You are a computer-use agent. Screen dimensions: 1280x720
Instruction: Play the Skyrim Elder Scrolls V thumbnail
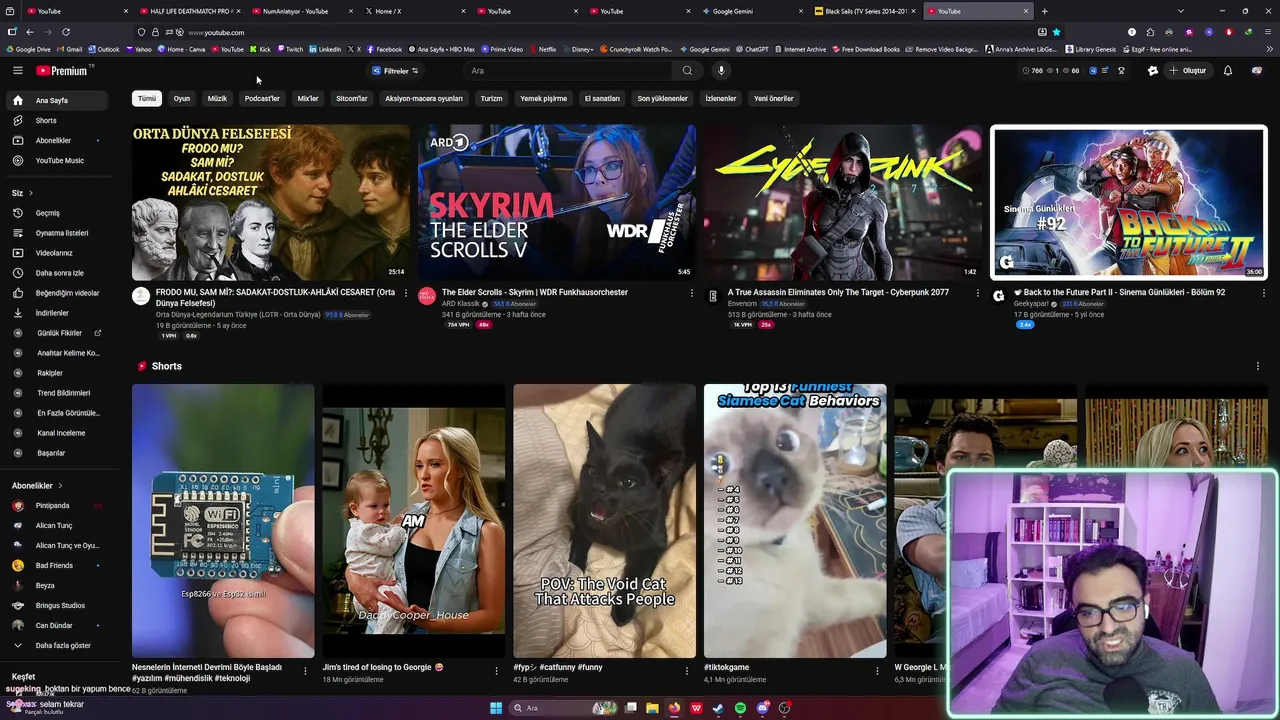click(557, 202)
